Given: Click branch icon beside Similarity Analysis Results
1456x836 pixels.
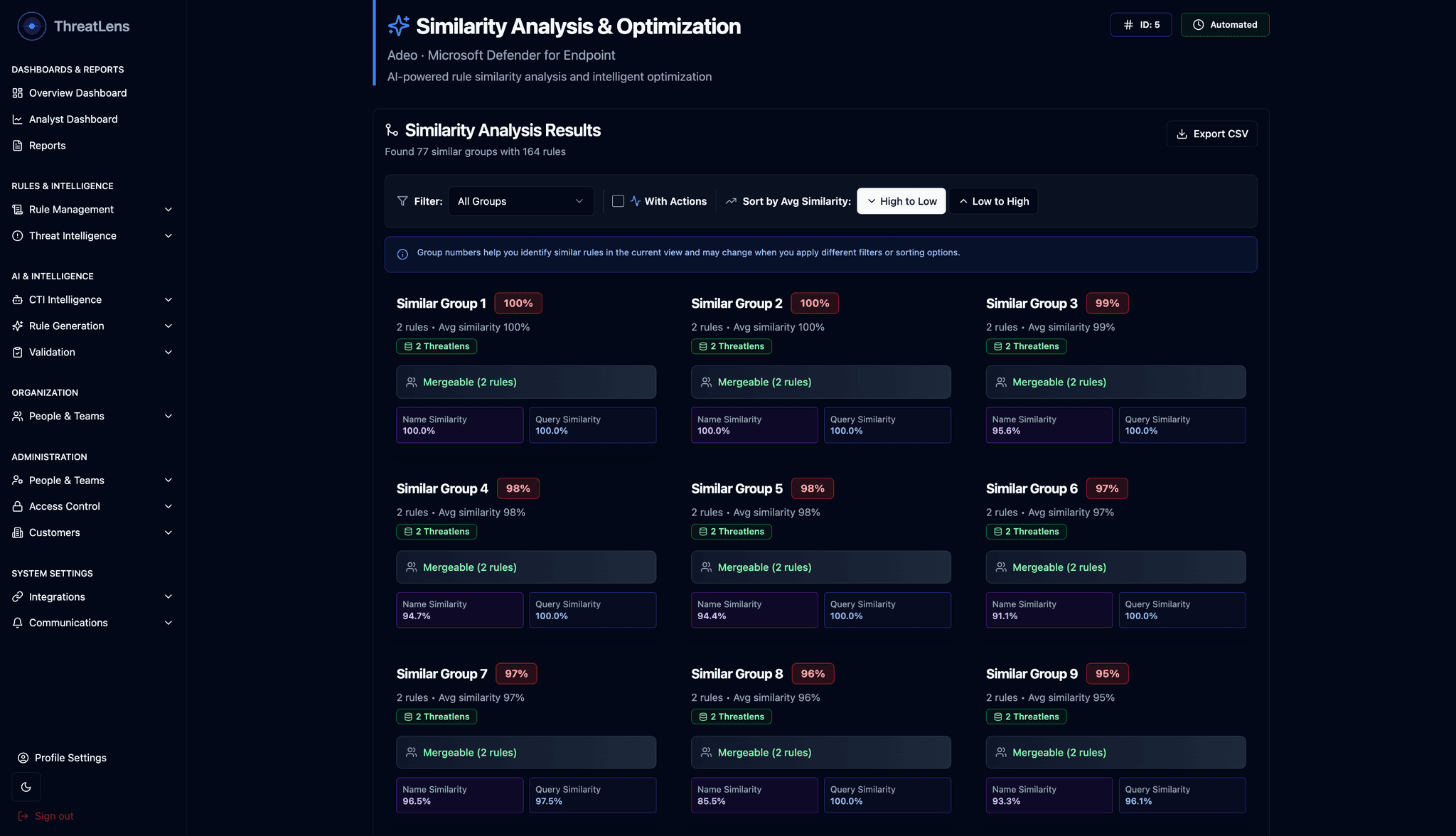Looking at the screenshot, I should 392,130.
